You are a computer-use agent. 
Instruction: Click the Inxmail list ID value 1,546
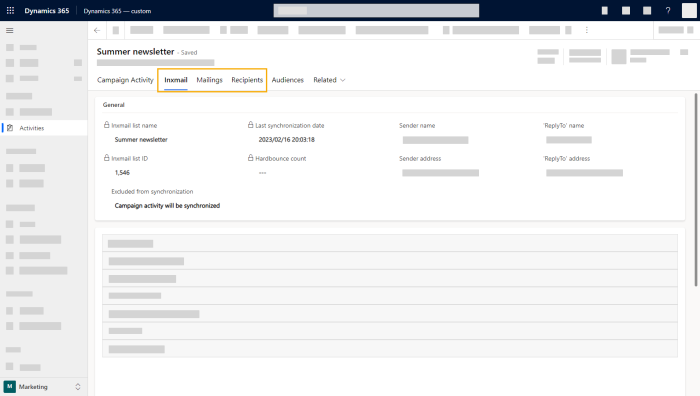click(x=122, y=172)
